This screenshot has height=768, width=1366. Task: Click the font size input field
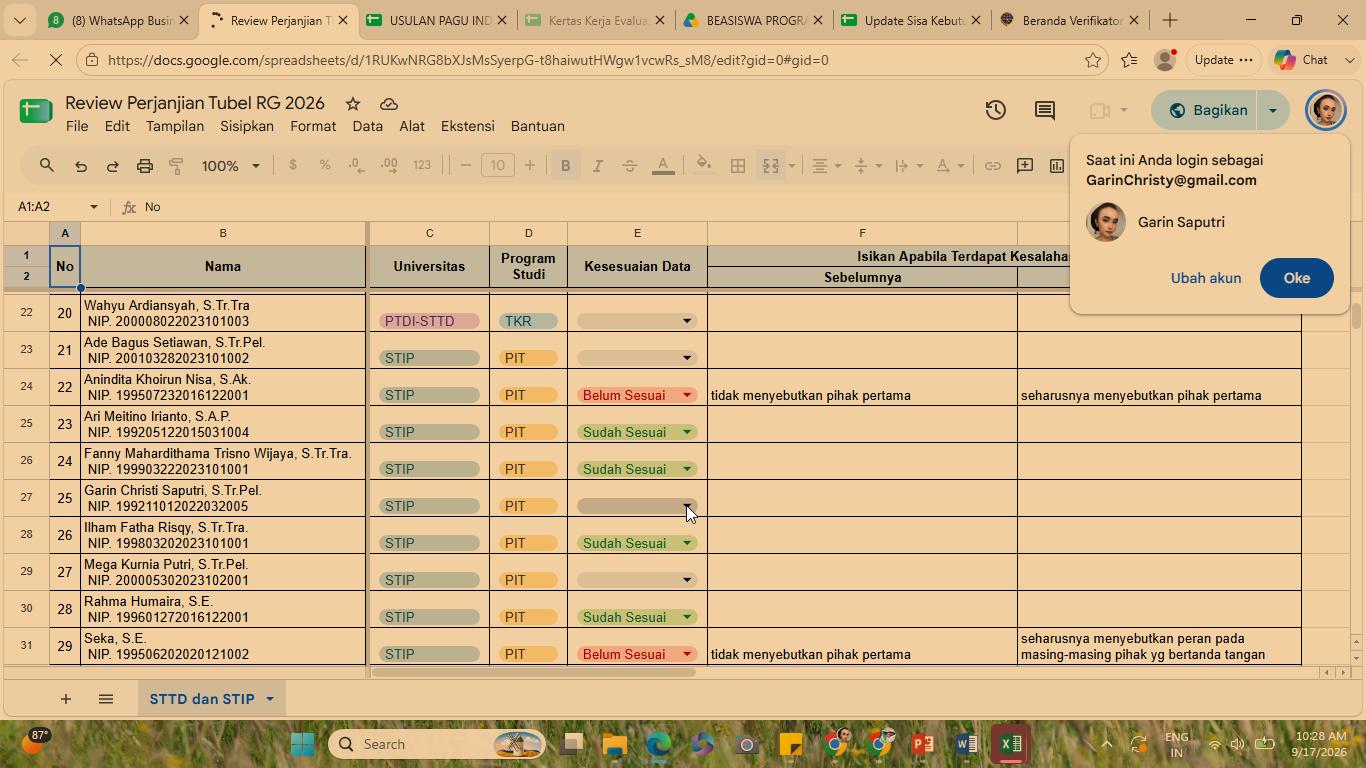[497, 166]
